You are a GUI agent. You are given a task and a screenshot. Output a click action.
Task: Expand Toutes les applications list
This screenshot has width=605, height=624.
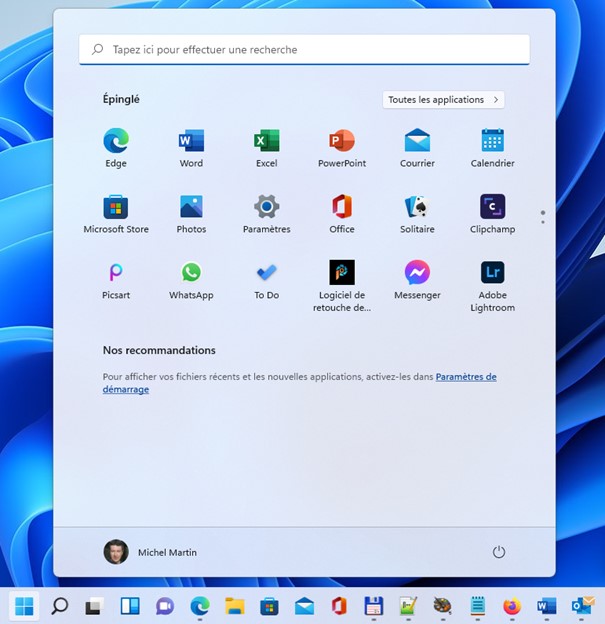[x=443, y=100]
